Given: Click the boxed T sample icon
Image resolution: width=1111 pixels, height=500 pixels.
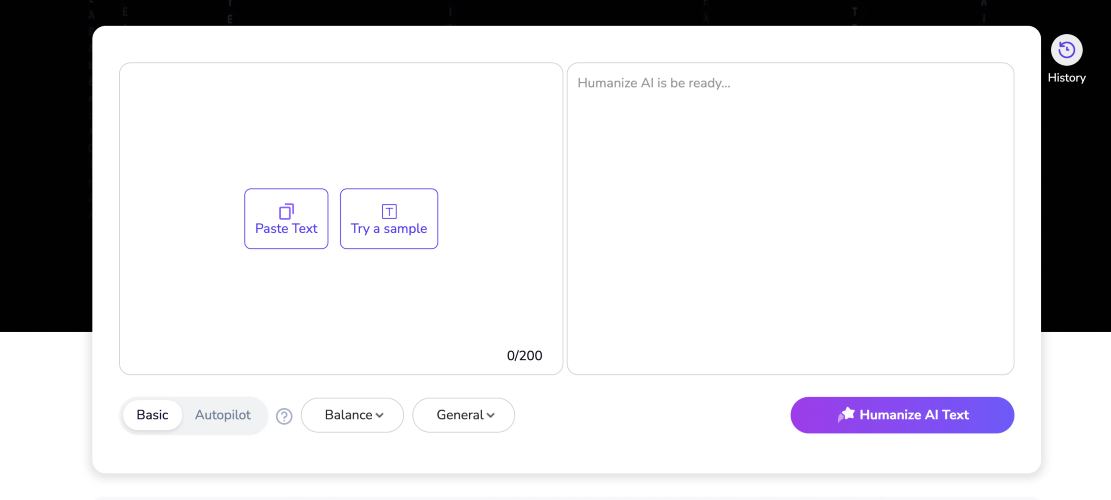Looking at the screenshot, I should point(389,211).
